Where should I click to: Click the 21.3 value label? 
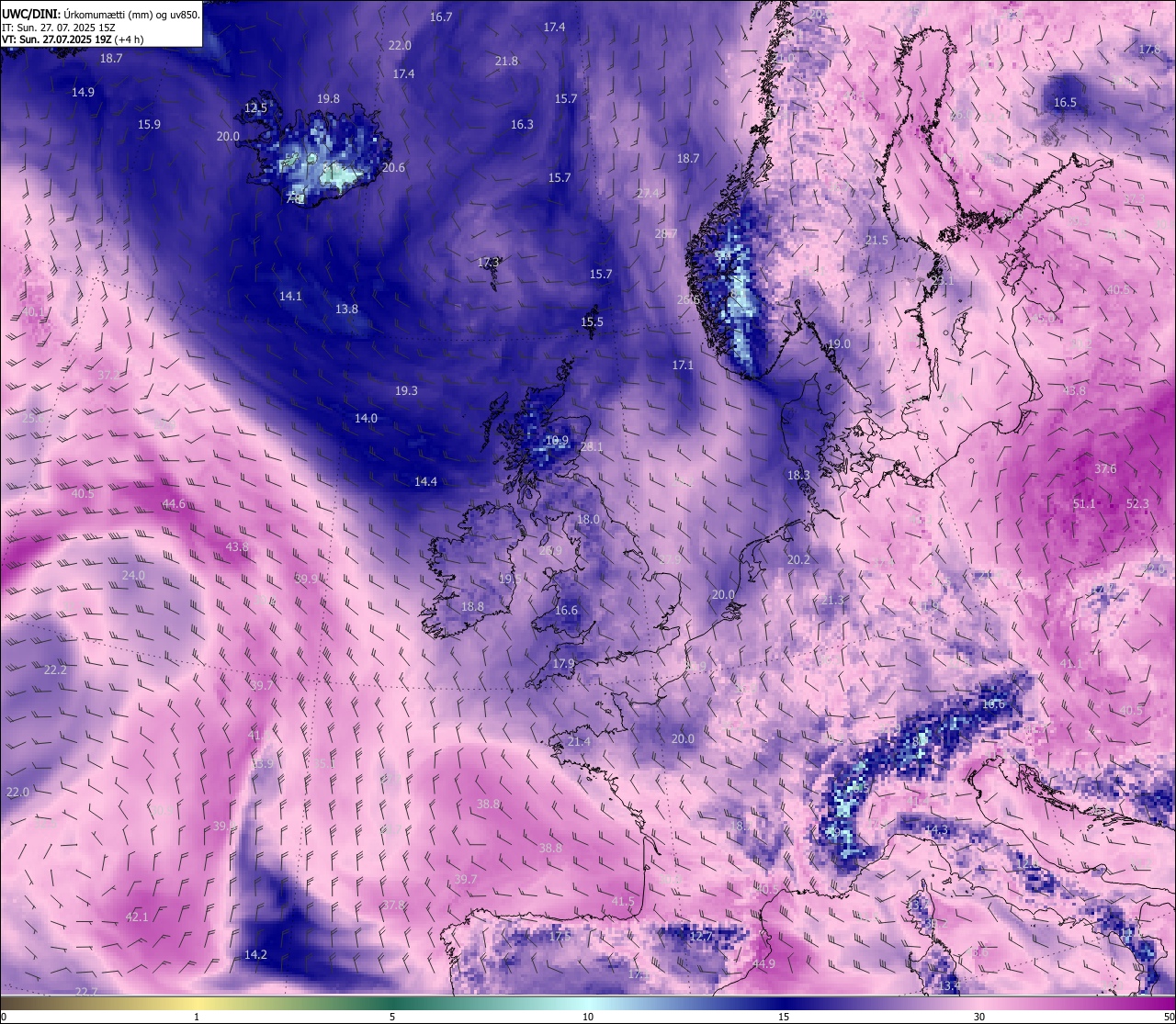[831, 600]
